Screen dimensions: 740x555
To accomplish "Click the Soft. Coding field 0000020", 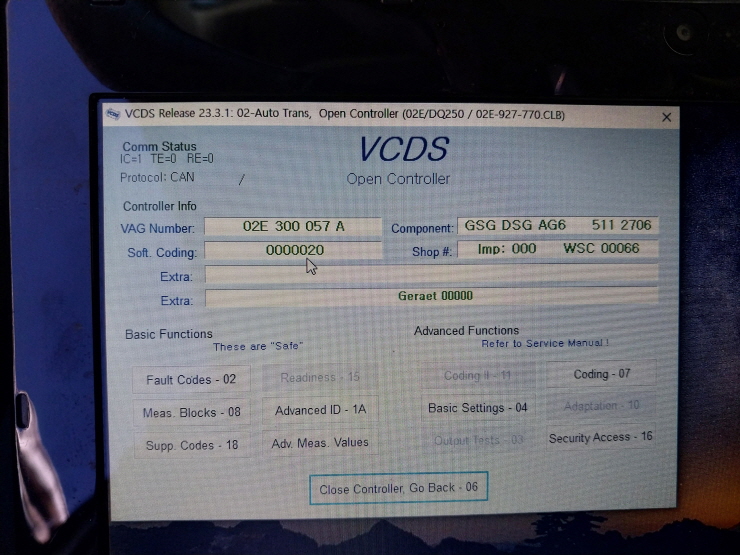I will [294, 250].
